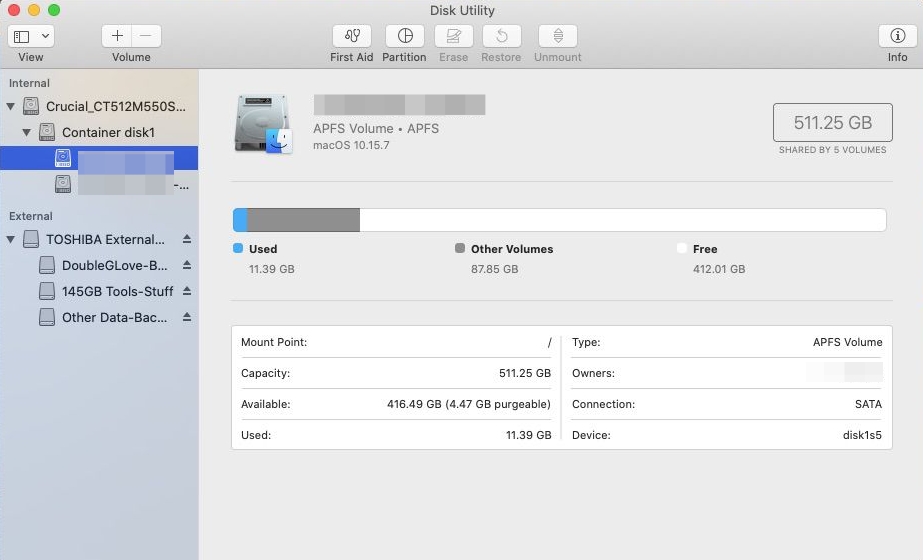Eject the TOSHIBA External drive
923x560 pixels.
187,239
